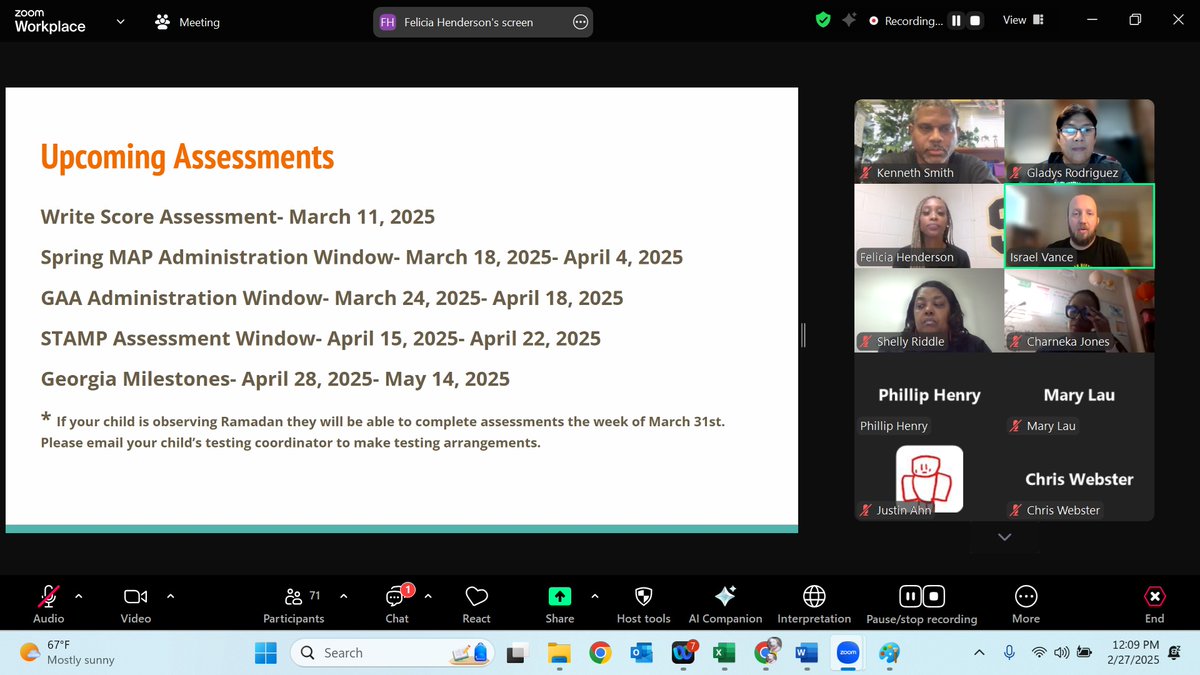Screen dimensions: 1200x675
Task: Select Felicia Henderson's video tile
Action: pyautogui.click(x=929, y=225)
